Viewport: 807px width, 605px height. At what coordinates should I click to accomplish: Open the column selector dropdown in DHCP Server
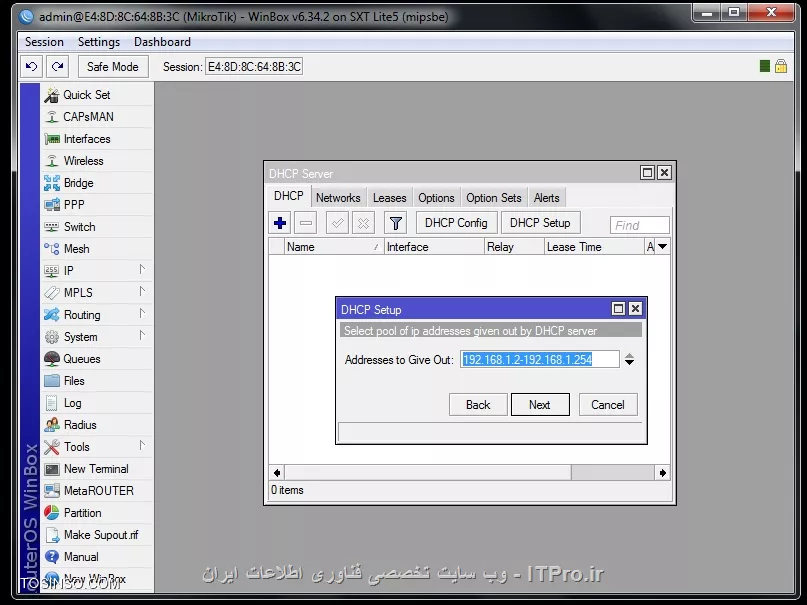(x=663, y=247)
